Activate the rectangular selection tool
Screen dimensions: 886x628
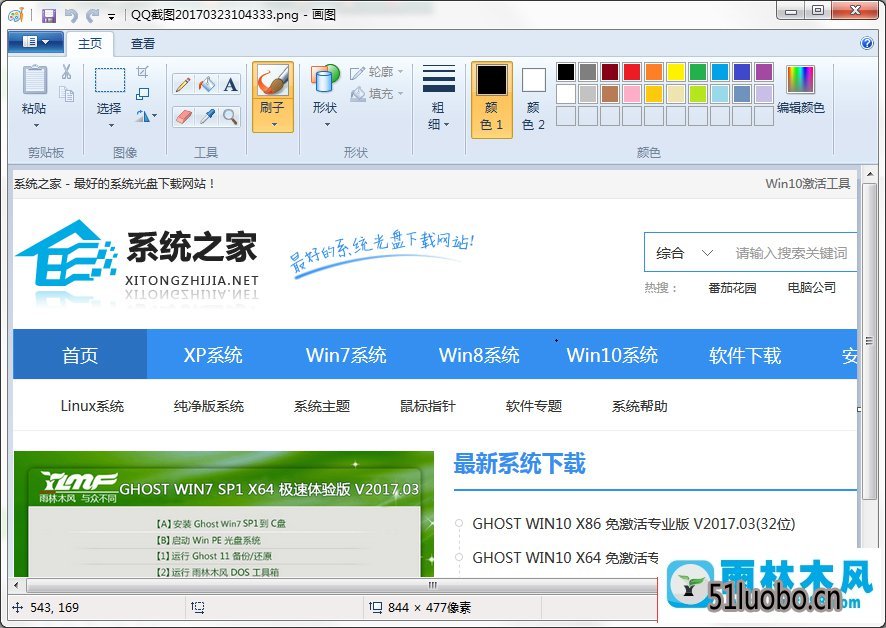pyautogui.click(x=110, y=80)
